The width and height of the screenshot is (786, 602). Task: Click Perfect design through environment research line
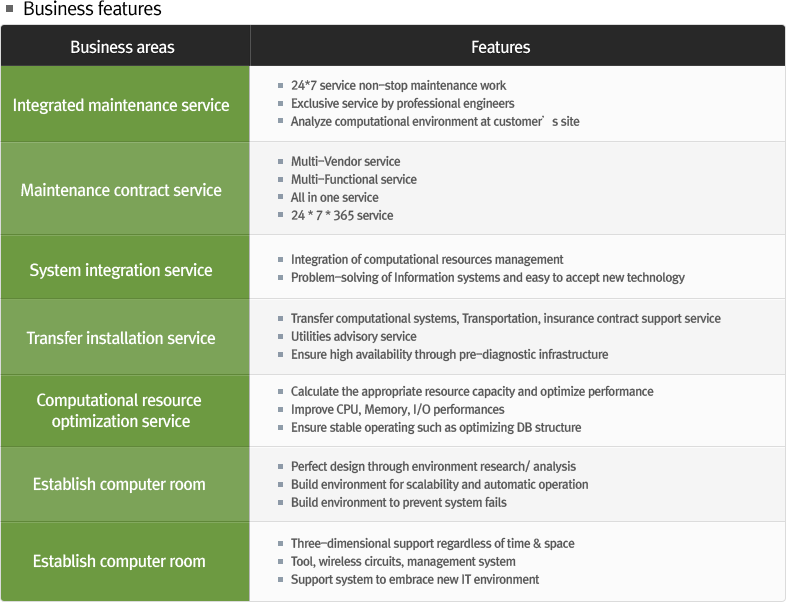coord(433,467)
